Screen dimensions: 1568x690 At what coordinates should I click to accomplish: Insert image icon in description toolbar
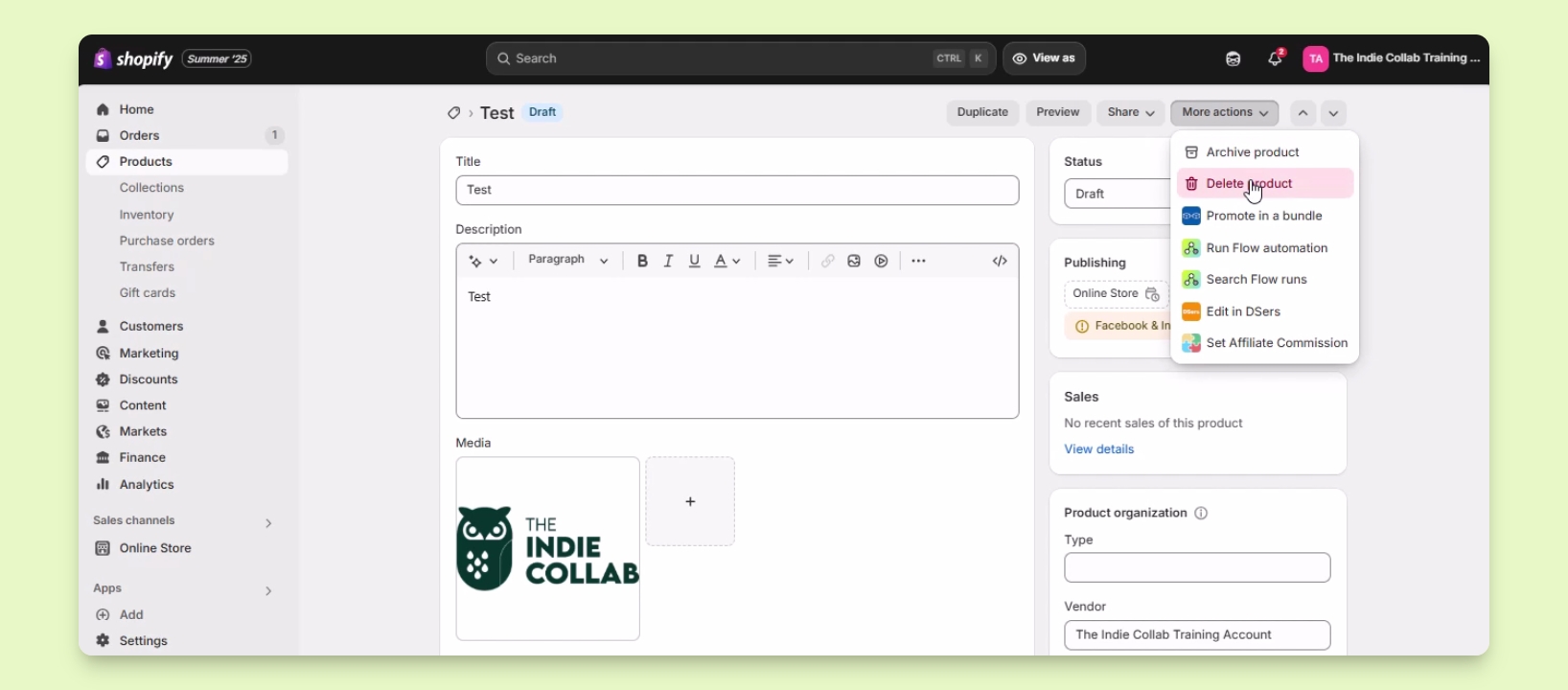854,261
